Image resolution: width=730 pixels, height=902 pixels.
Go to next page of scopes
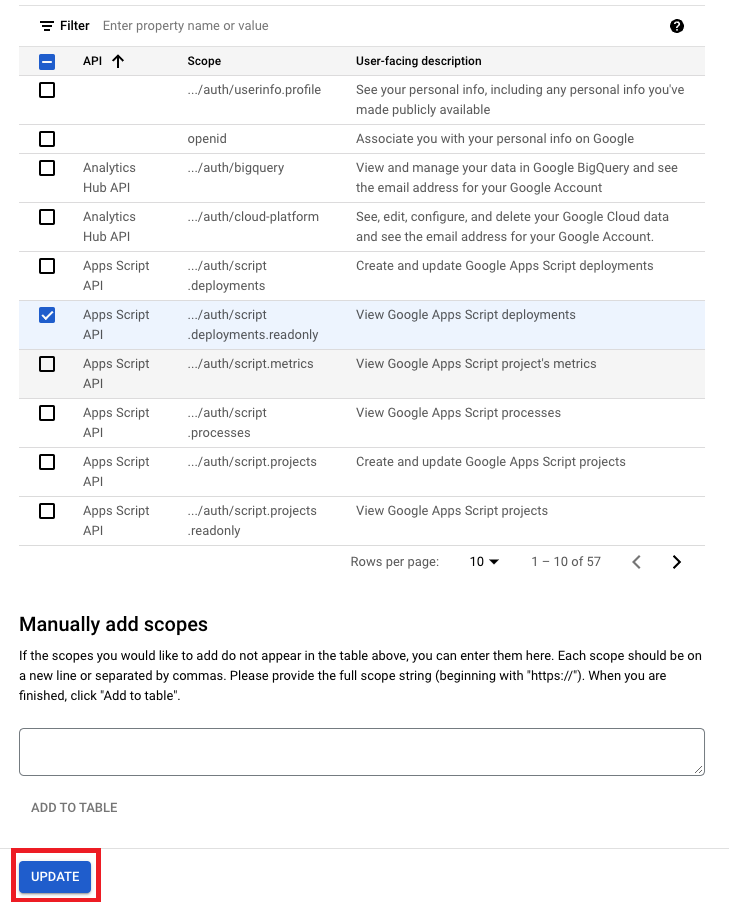(x=677, y=562)
